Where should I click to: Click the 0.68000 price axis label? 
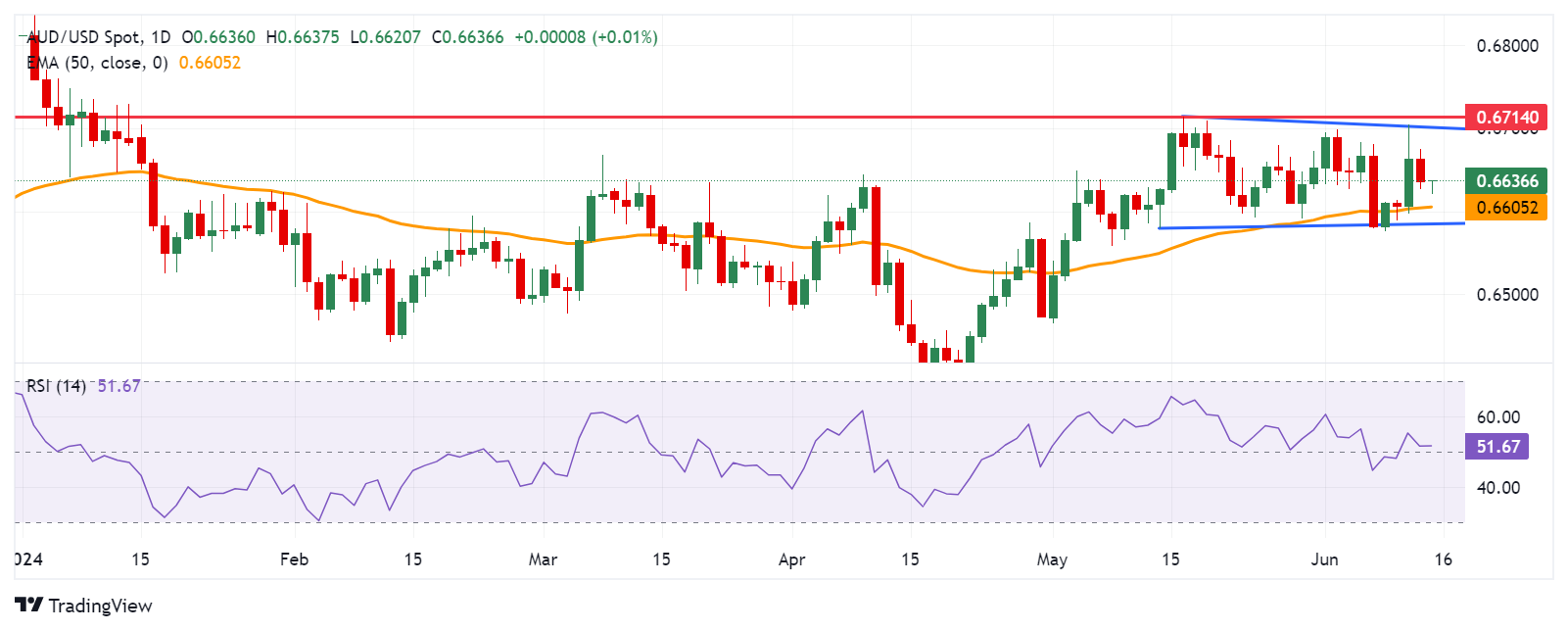1507,46
